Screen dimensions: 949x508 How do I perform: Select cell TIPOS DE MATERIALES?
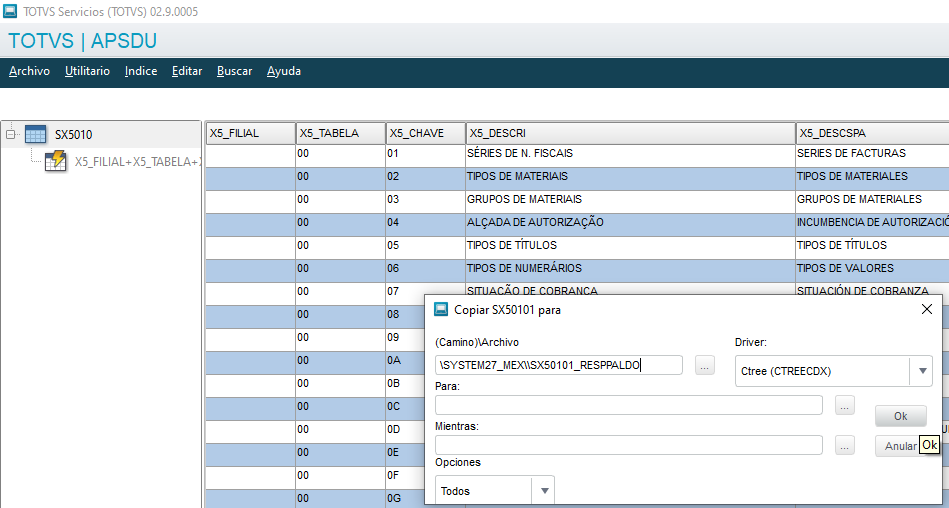(x=872, y=179)
